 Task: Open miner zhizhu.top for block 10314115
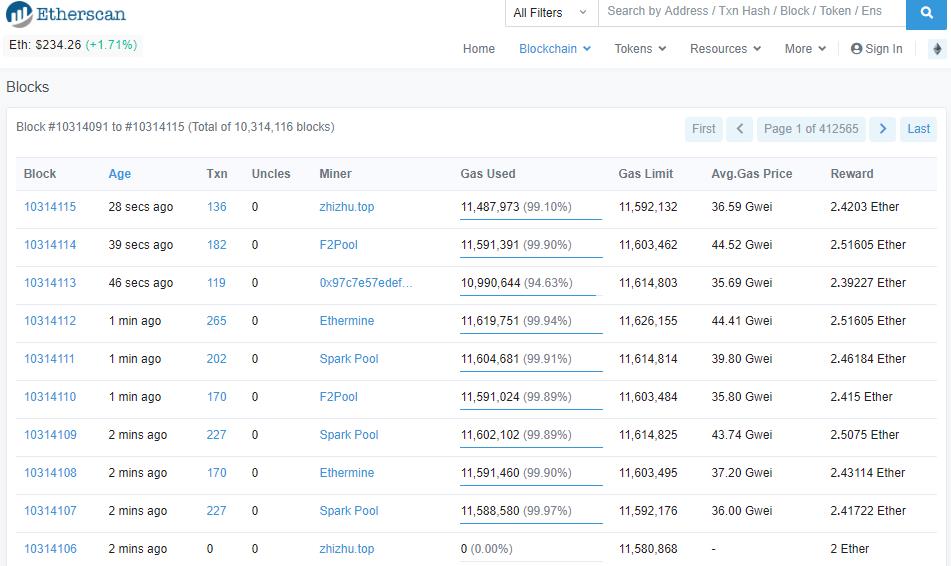[347, 207]
